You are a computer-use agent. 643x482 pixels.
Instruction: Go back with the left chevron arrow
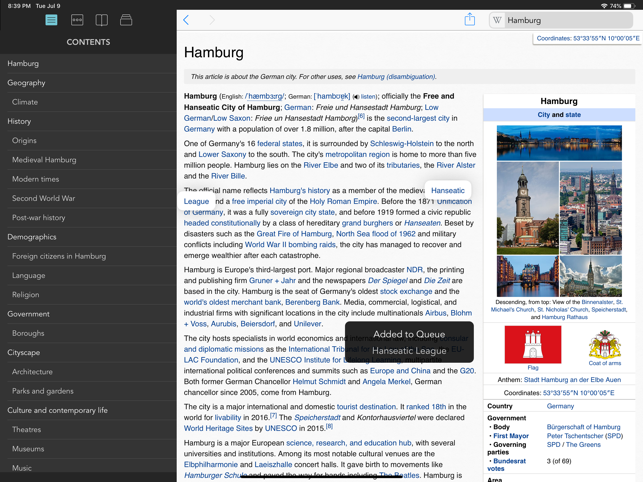coord(186,20)
